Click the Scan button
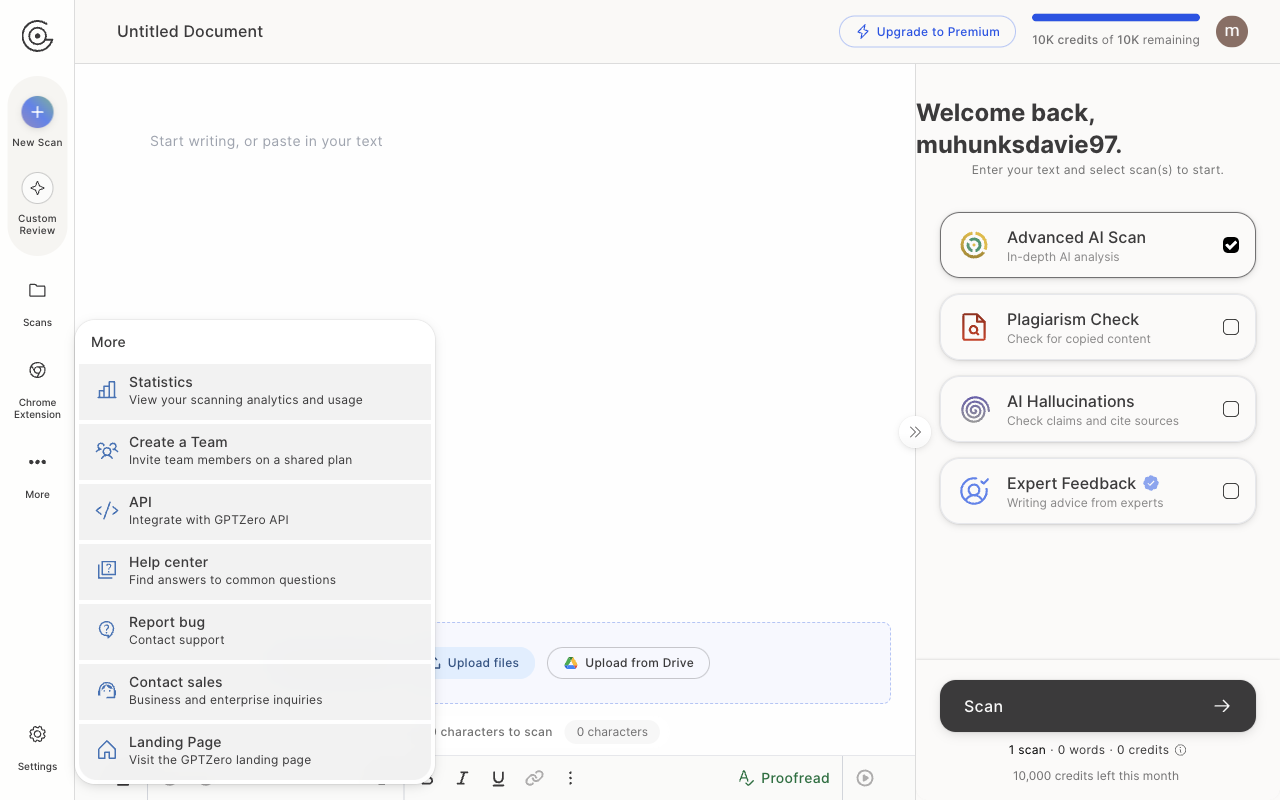The image size is (1280, 800). pyautogui.click(x=1098, y=706)
